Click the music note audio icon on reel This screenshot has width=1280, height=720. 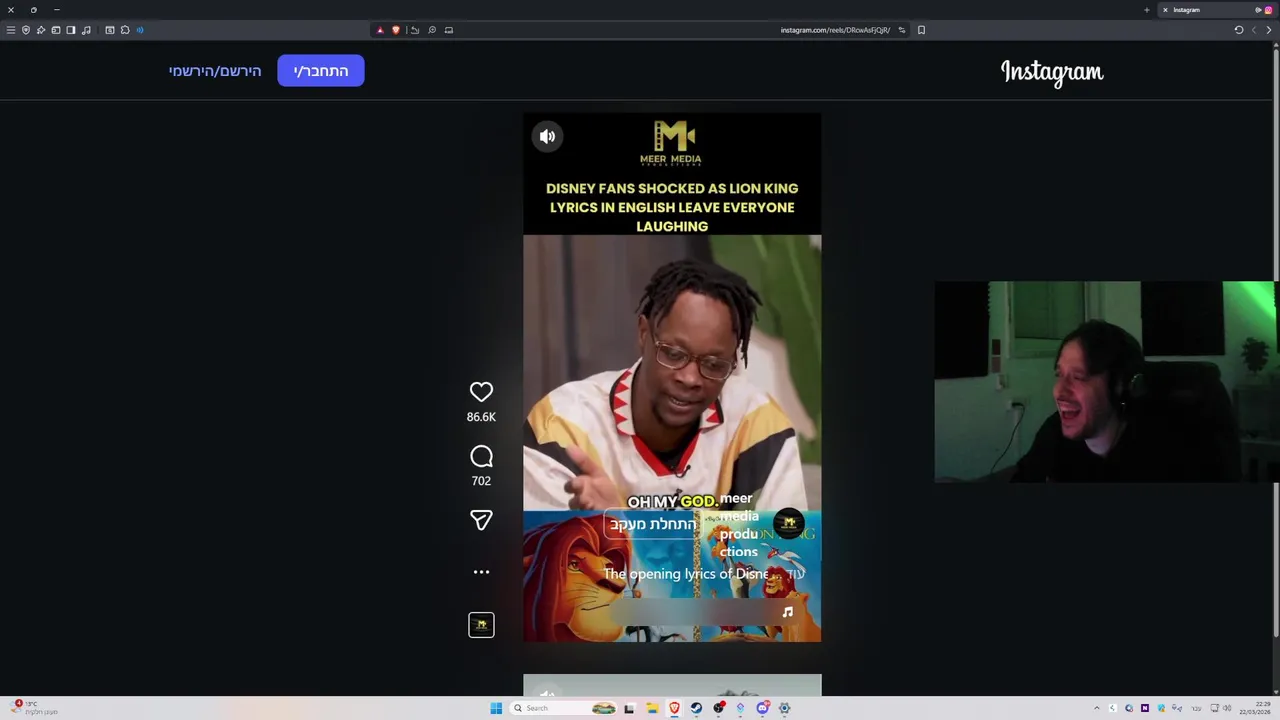[788, 612]
